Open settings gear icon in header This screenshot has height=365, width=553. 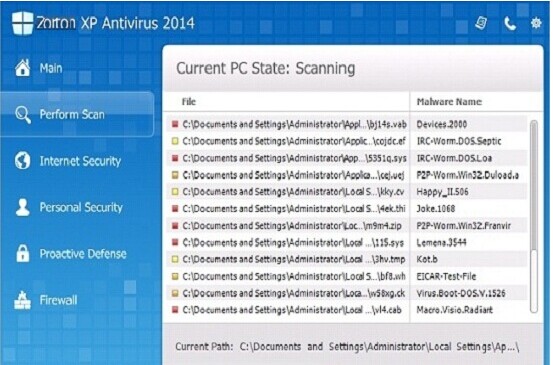click(536, 23)
